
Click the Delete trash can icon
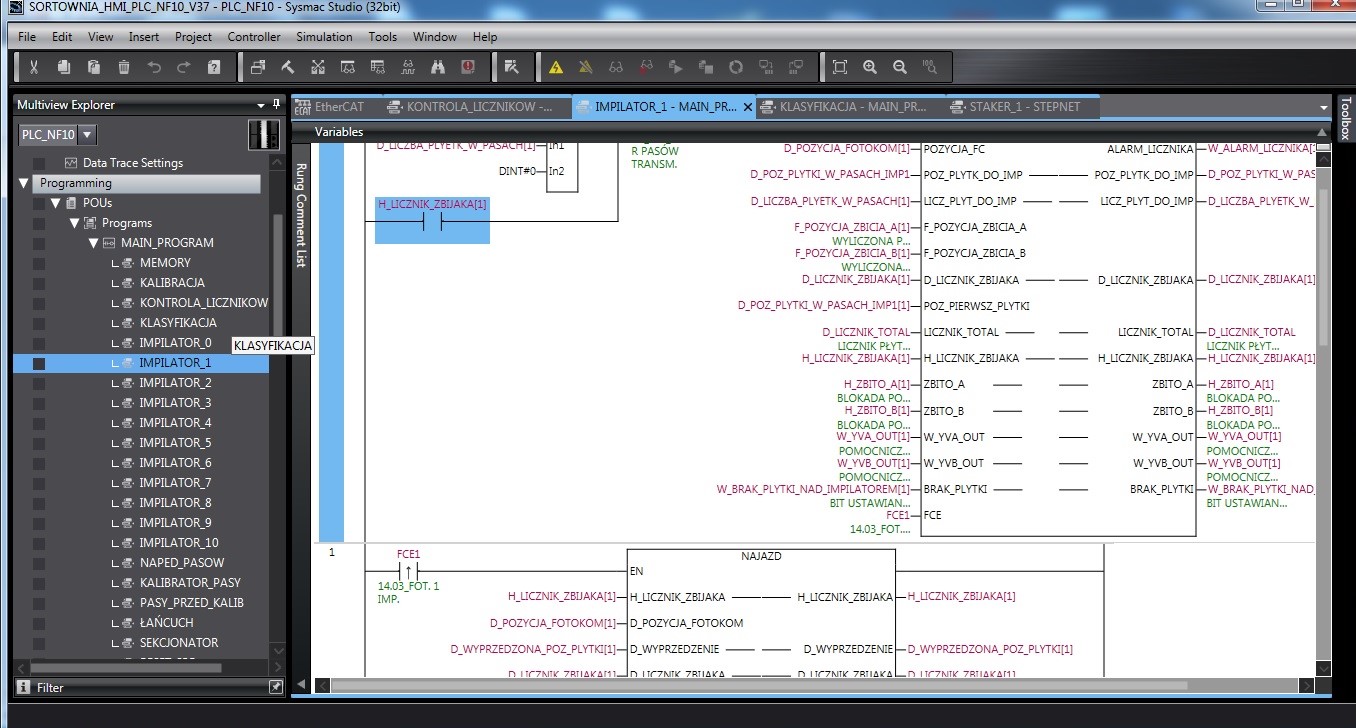124,67
